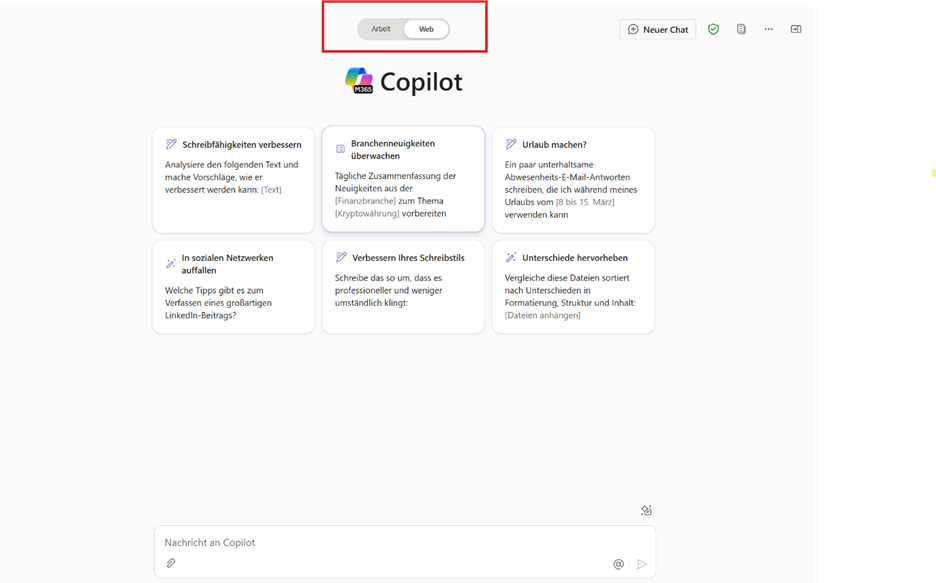Click magic wand icon on In sozialen Netzwerken

tap(170, 263)
